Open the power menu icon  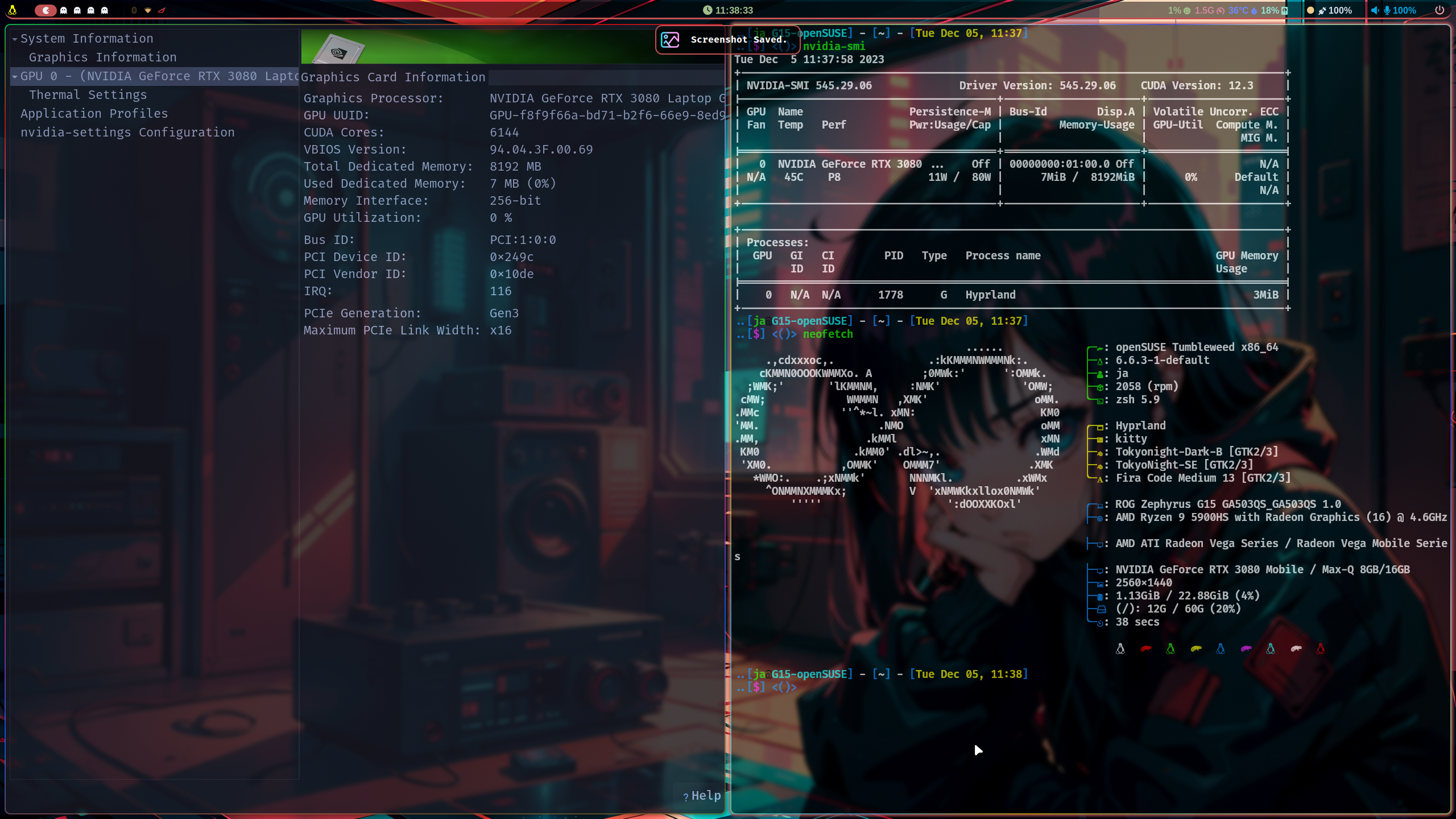[1440, 10]
